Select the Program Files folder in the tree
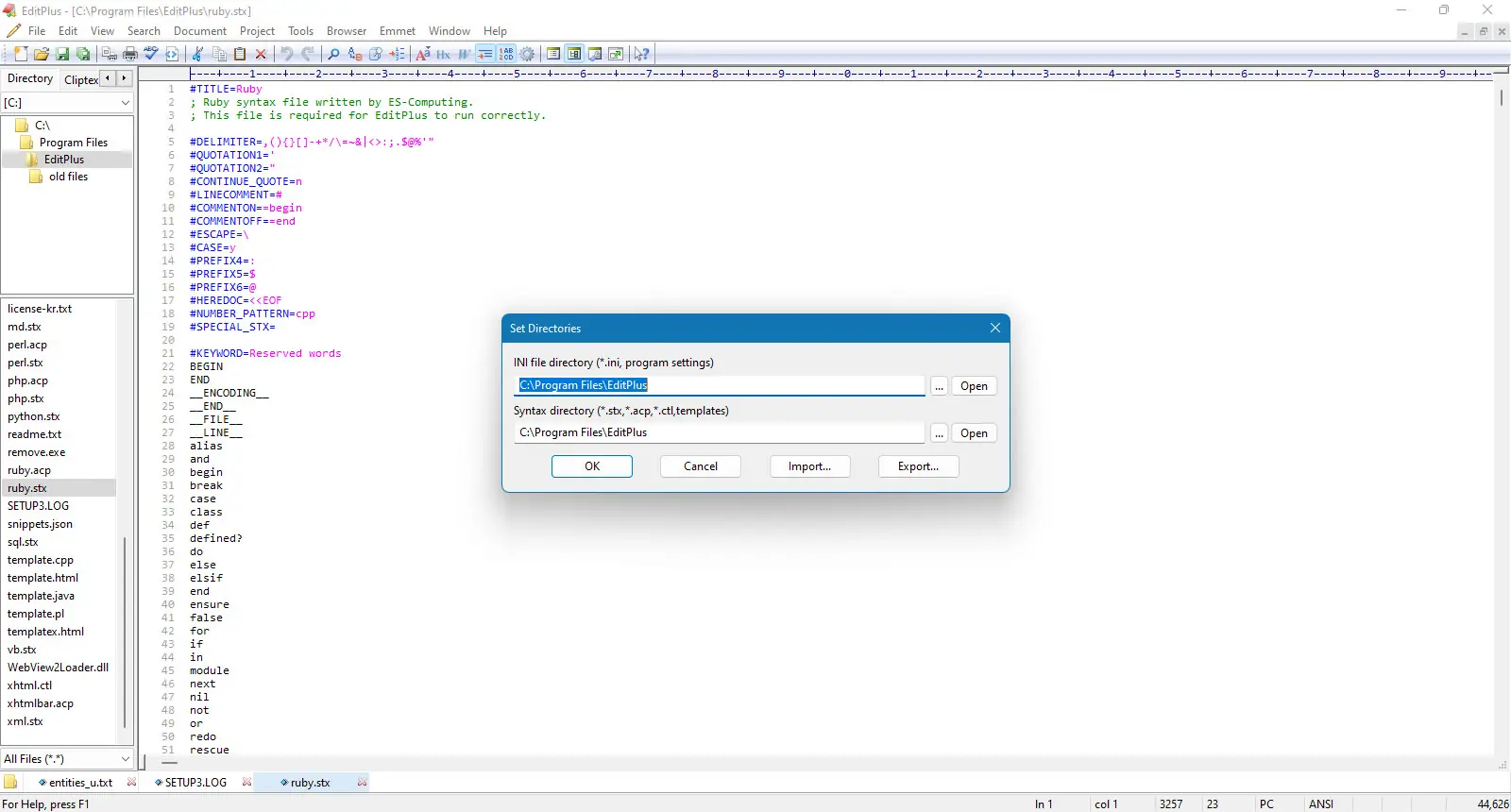This screenshot has height=812, width=1511. [73, 143]
